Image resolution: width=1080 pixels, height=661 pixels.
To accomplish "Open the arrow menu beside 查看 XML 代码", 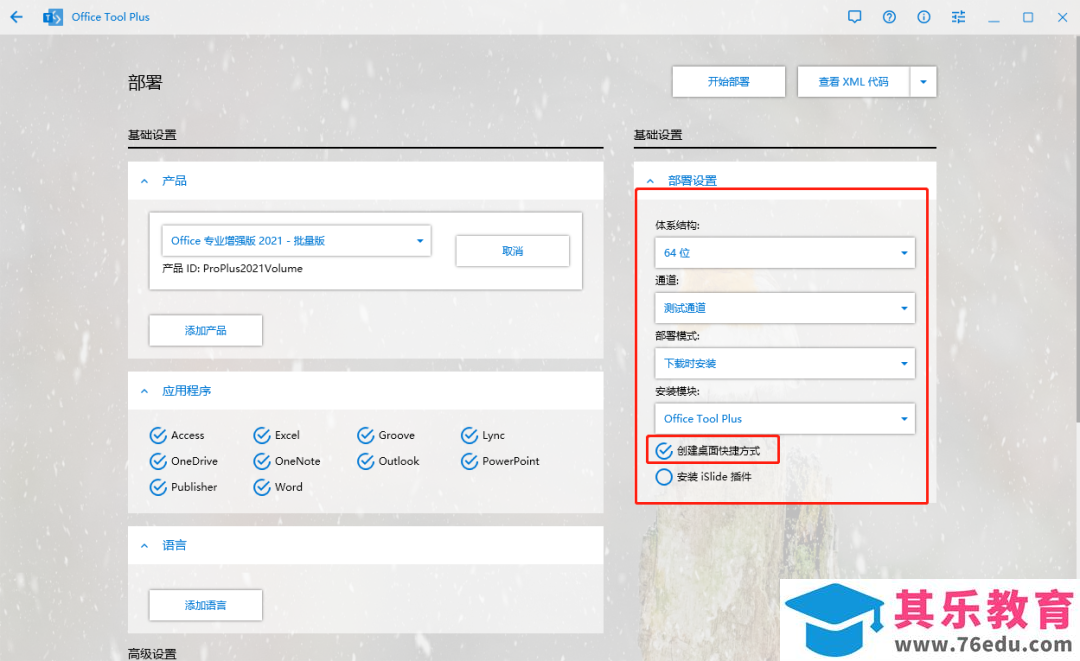I will [923, 82].
